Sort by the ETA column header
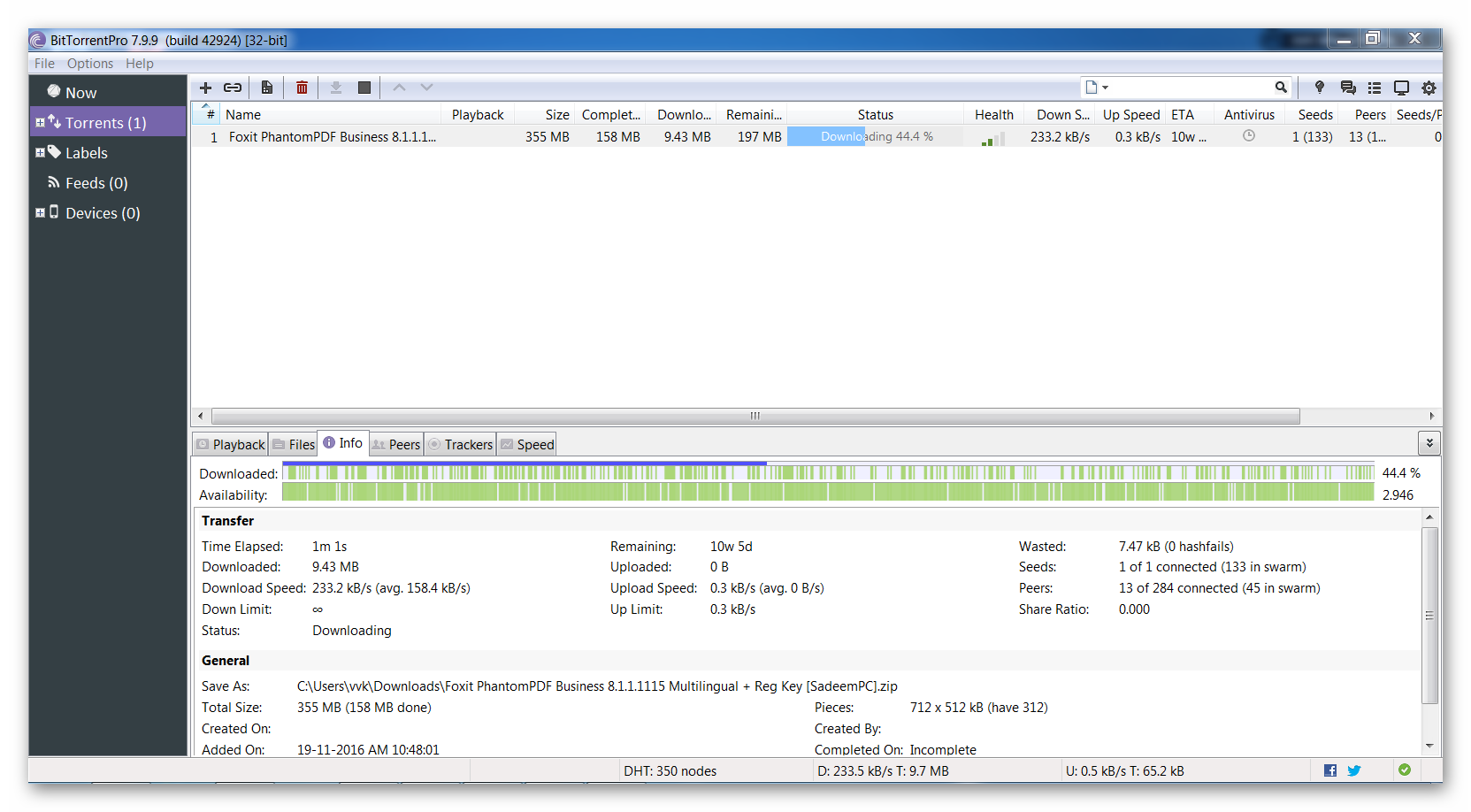This screenshot has height=812, width=1471. (x=1188, y=115)
